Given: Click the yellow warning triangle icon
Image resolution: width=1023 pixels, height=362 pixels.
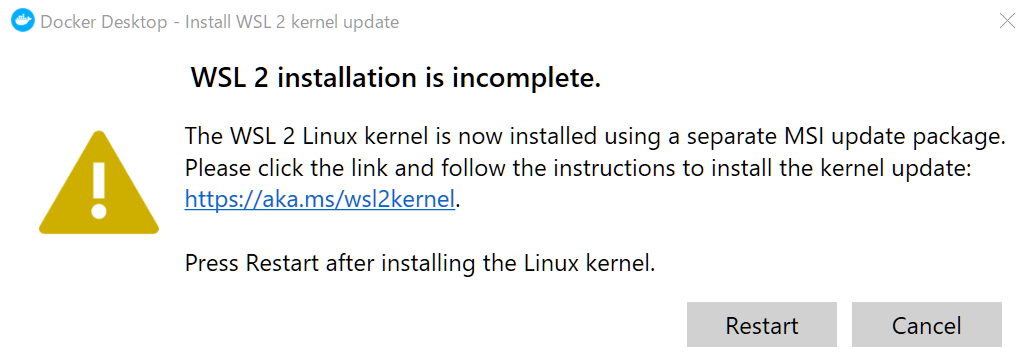Looking at the screenshot, I should pyautogui.click(x=99, y=183).
